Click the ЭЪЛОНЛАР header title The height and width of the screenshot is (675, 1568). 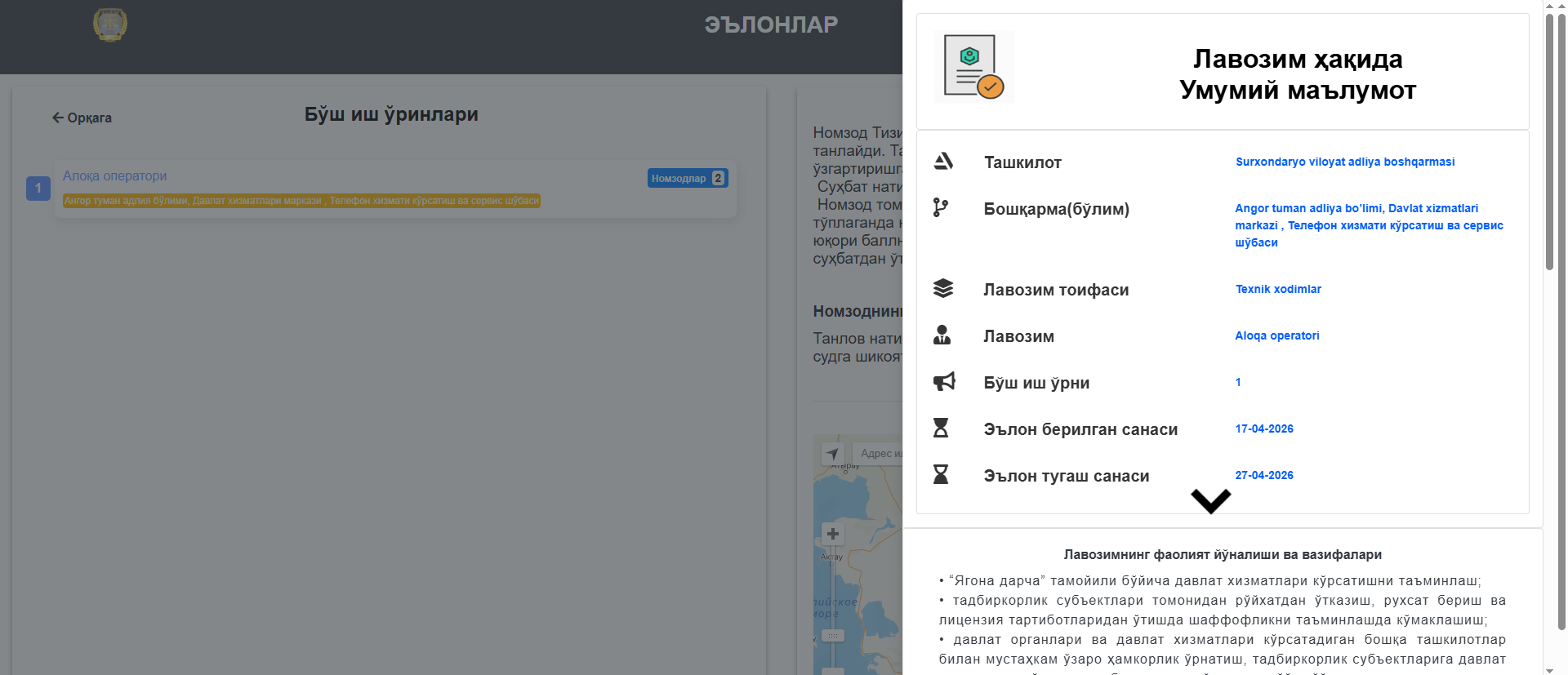(771, 24)
